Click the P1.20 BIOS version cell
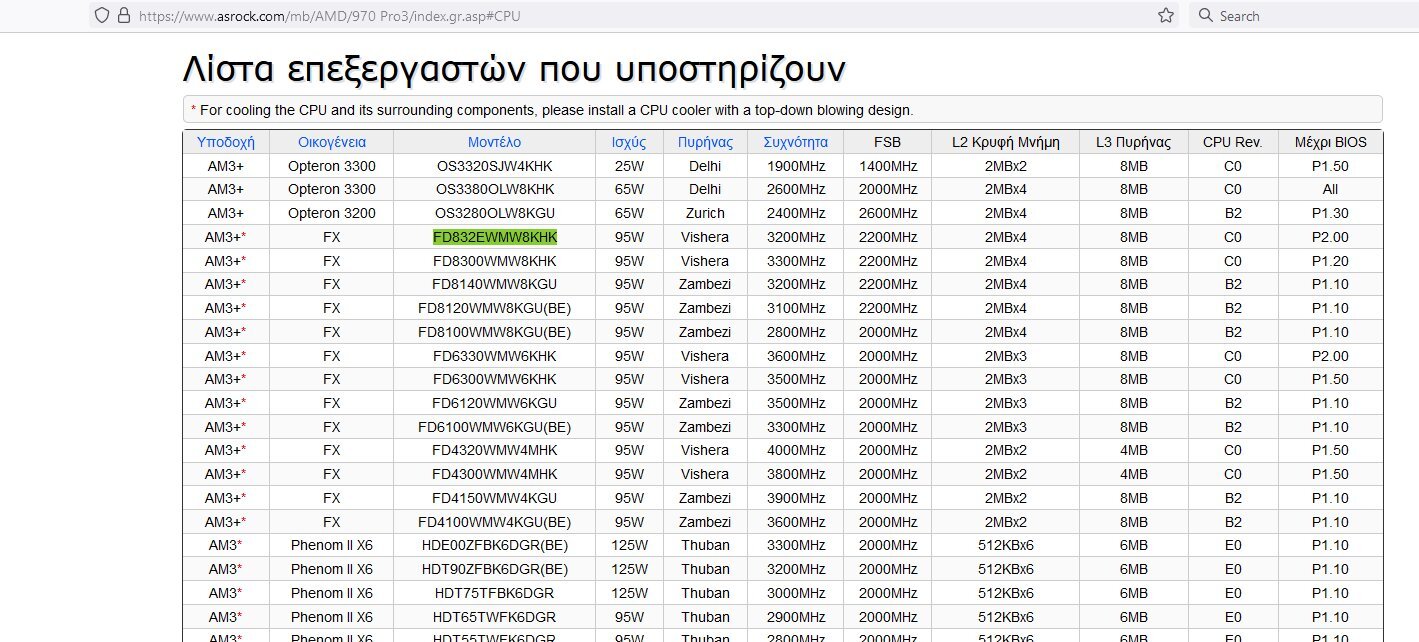Screen dimensions: 1419x642 point(1330,261)
